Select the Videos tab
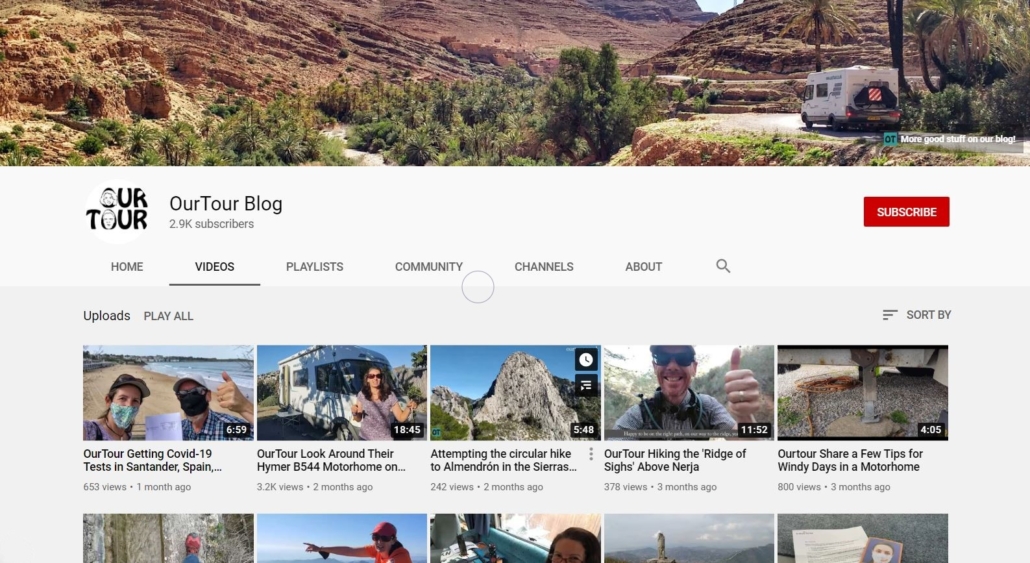The width and height of the screenshot is (1030, 563). (x=214, y=267)
